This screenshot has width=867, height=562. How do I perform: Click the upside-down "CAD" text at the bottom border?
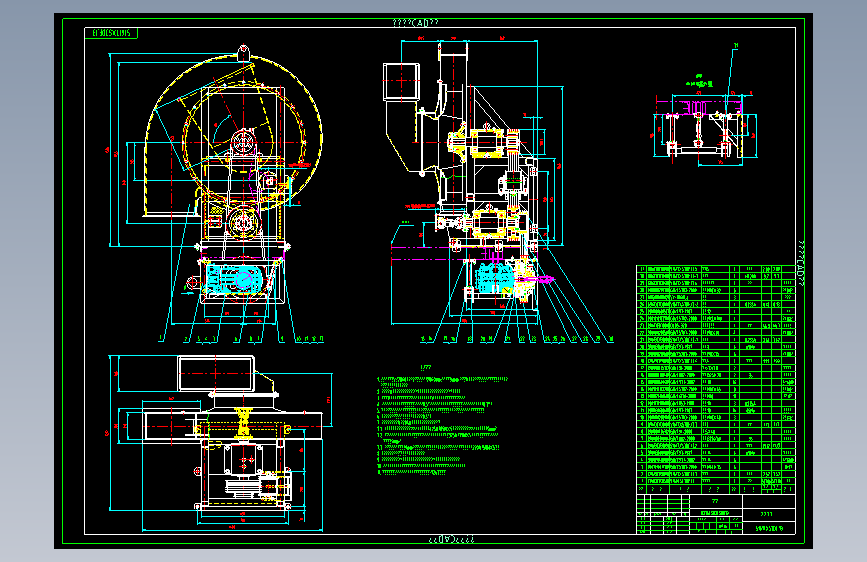click(452, 539)
